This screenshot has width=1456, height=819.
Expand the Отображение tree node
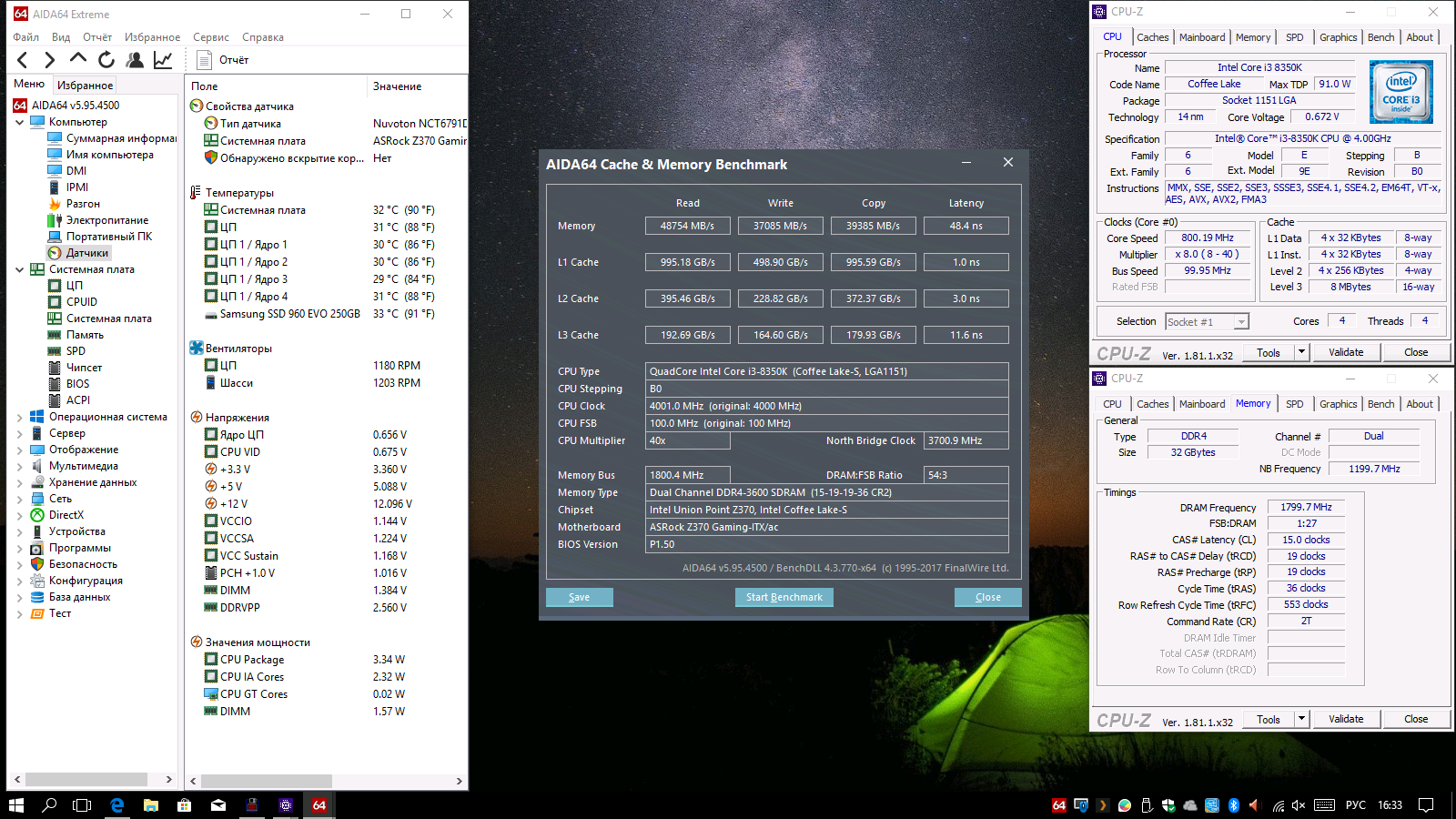point(19,450)
